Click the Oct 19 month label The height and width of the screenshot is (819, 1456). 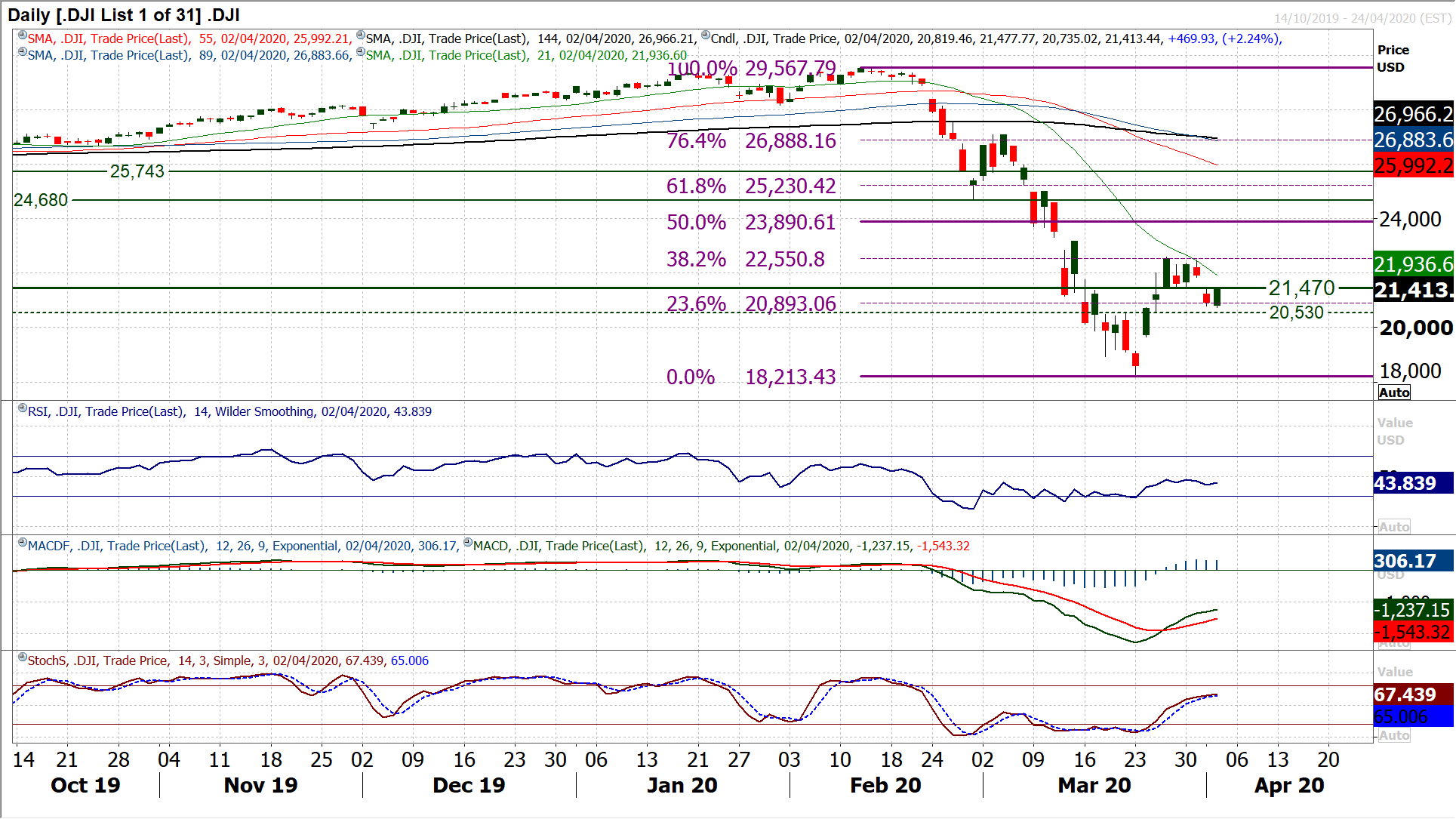click(x=85, y=786)
